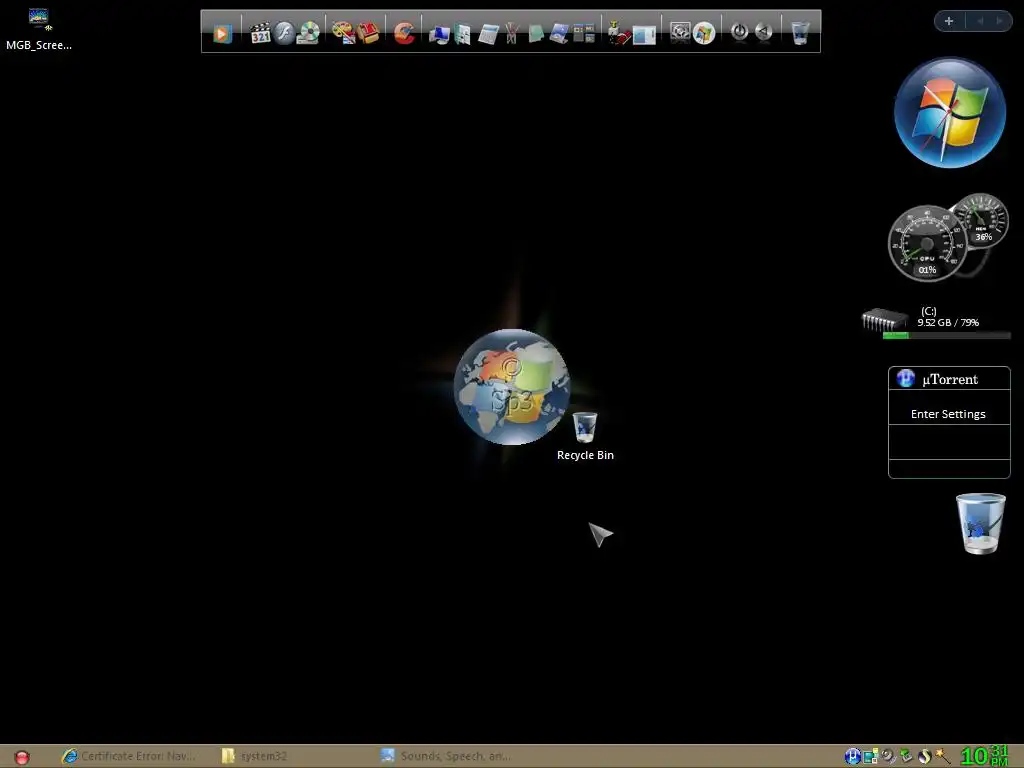This screenshot has height=768, width=1024.
Task: Click the left-arrow log off icon in dock
Action: [763, 31]
